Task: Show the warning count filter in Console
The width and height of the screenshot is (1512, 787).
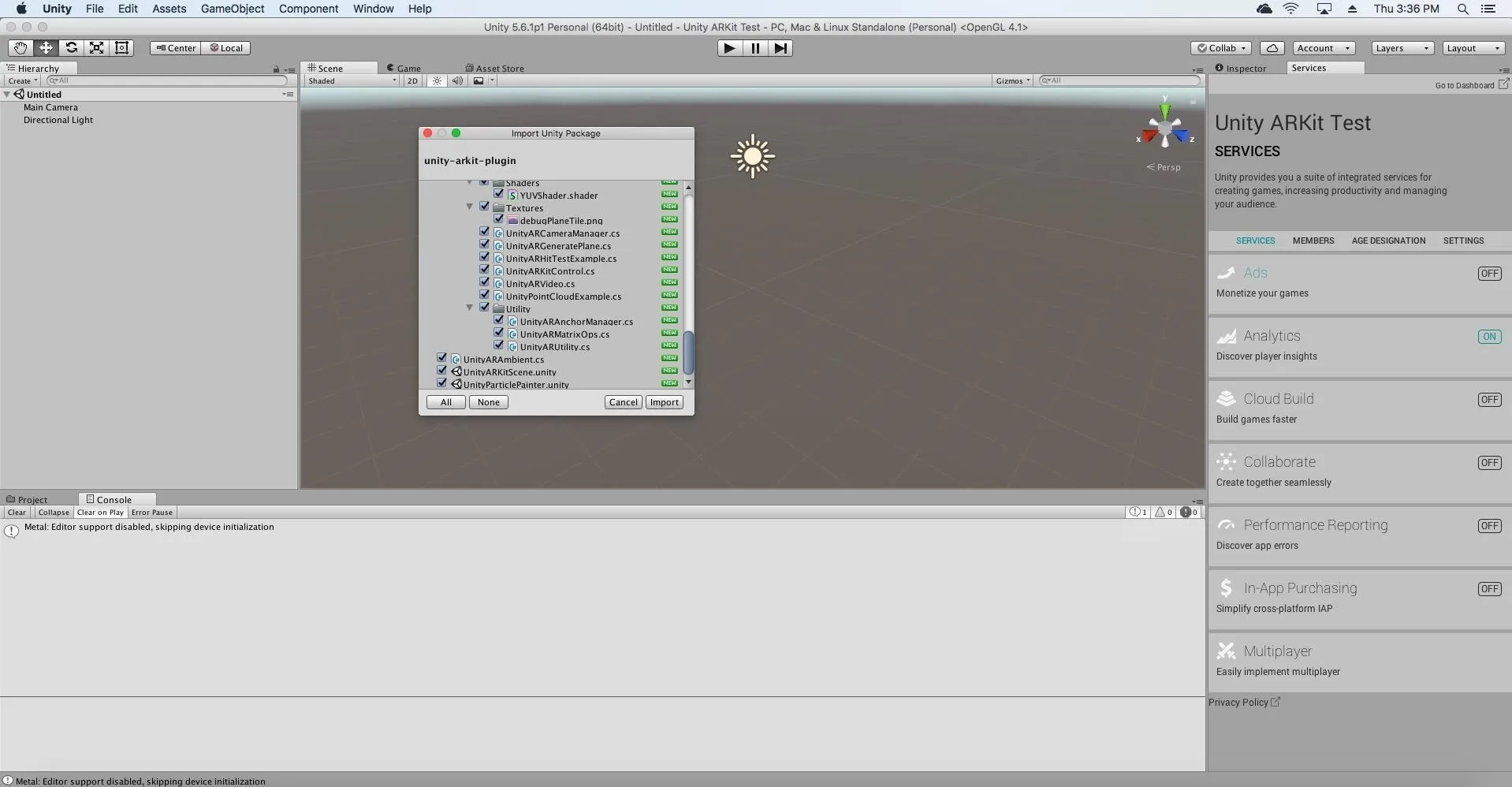Action: click(1164, 512)
